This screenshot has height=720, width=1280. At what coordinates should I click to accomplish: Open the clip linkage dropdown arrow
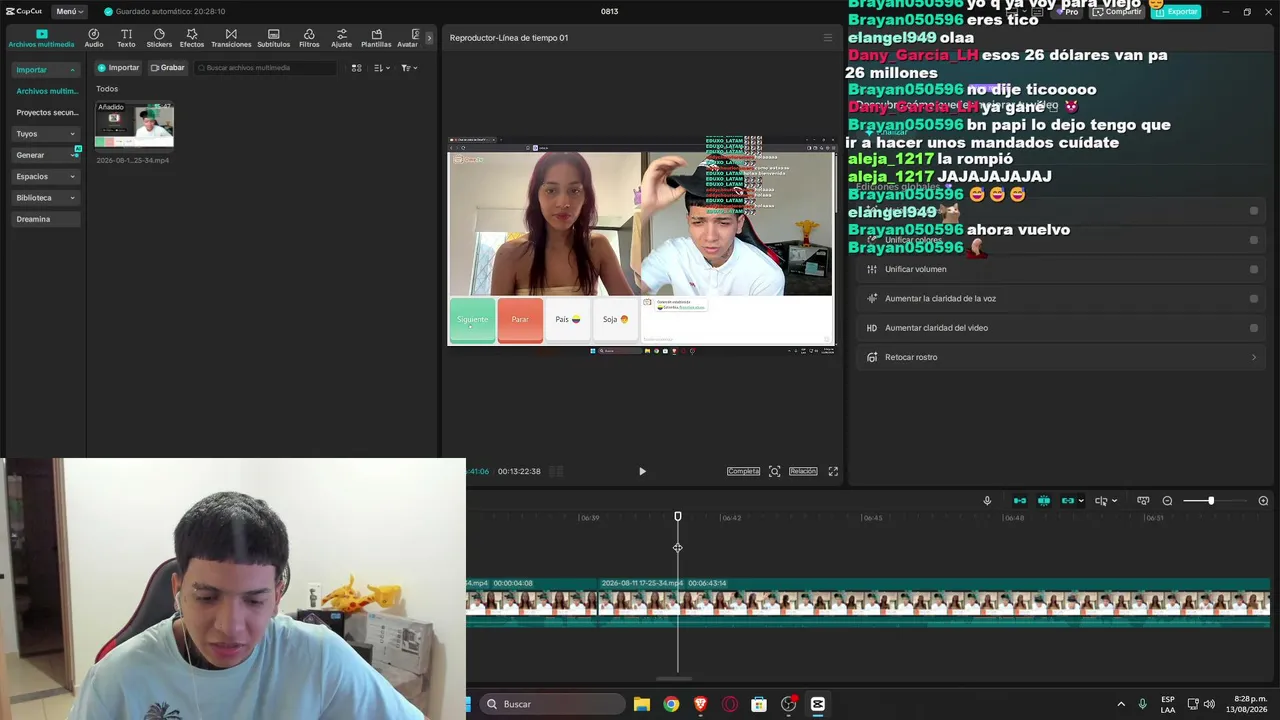(1081, 501)
